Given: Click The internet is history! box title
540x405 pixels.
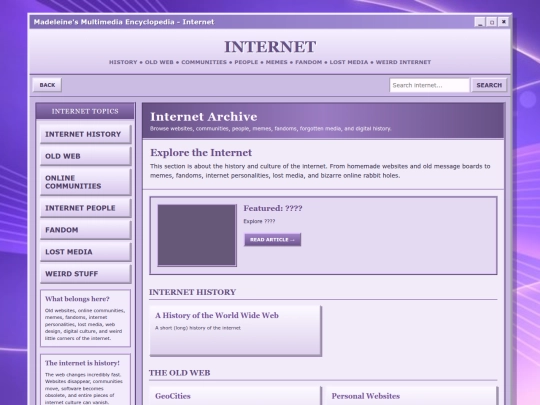Looking at the screenshot, I should click(82, 363).
